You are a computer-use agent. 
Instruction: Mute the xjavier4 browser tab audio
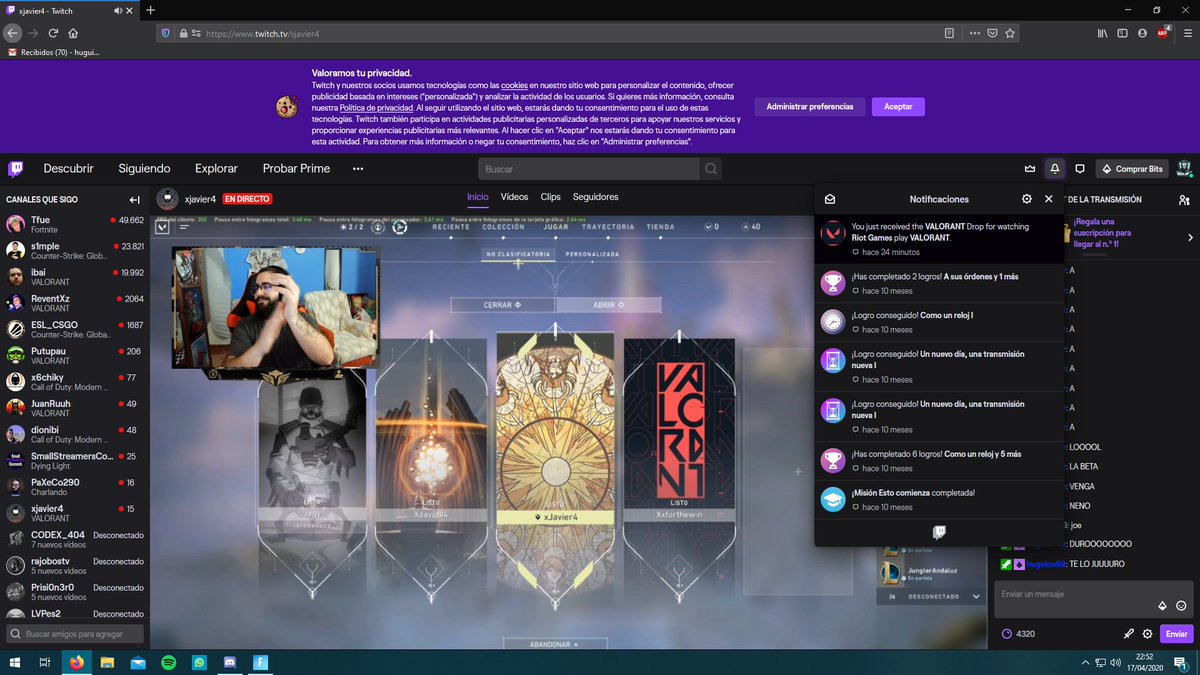click(118, 10)
